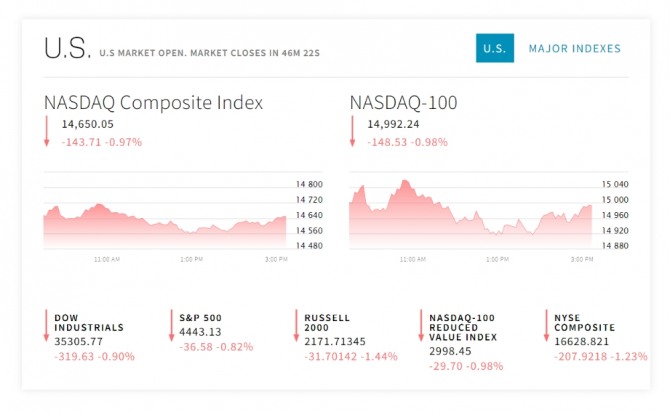This screenshot has height=412, width=670.
Task: Select the U.S. tab
Action: (494, 48)
